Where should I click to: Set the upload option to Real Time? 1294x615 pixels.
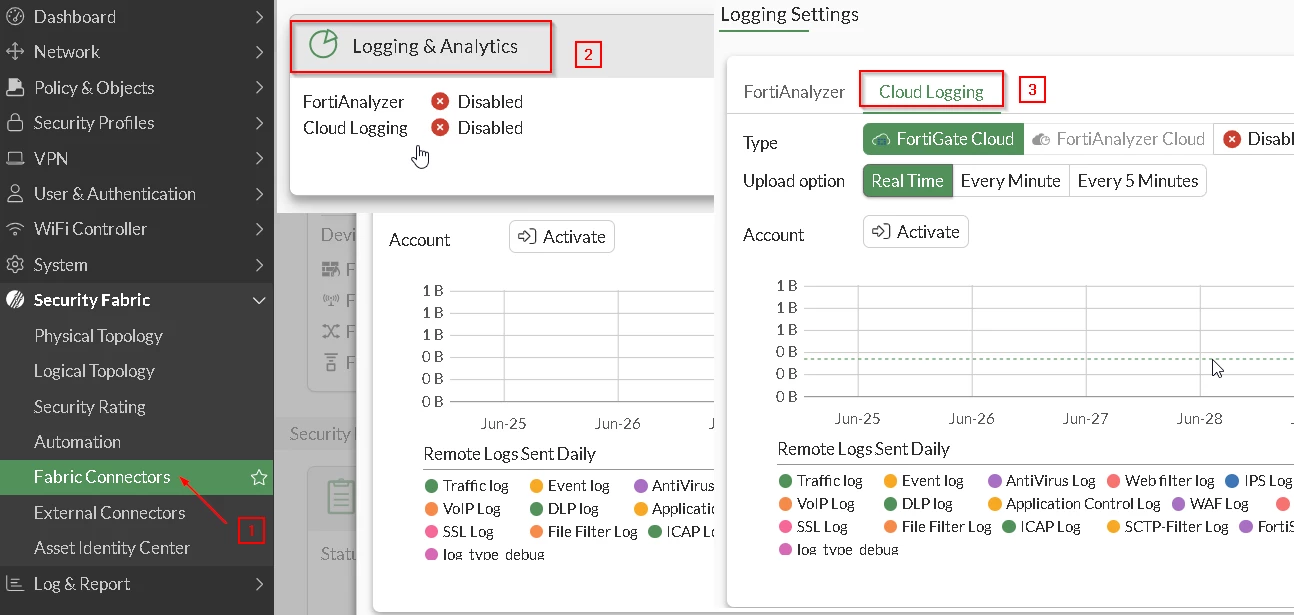click(x=907, y=181)
